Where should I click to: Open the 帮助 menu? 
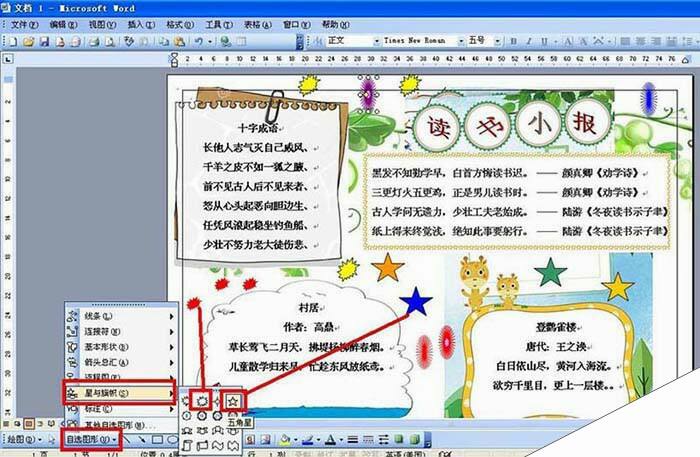pos(336,24)
